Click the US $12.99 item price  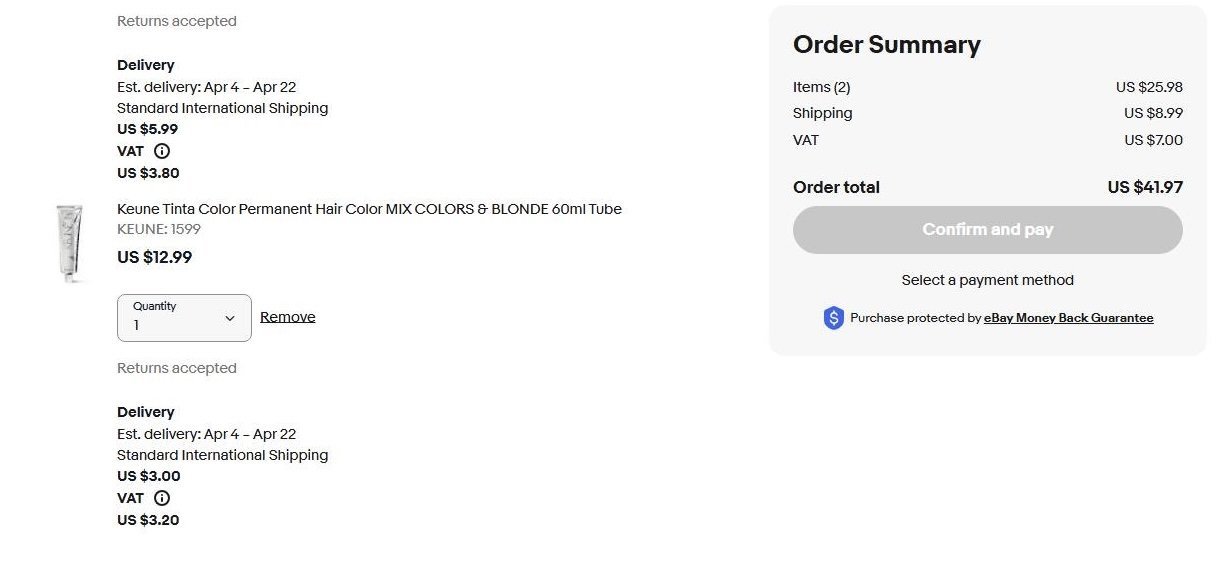[155, 257]
